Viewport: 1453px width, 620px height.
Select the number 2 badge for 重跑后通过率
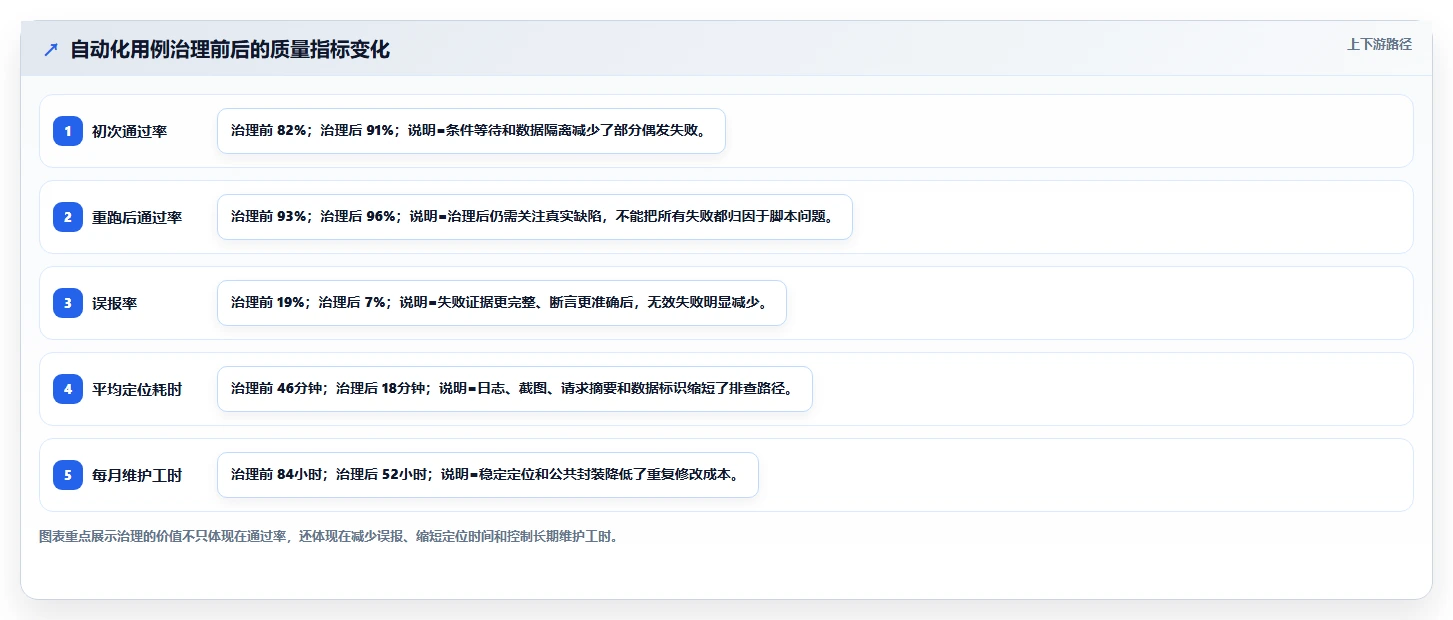tap(68, 217)
